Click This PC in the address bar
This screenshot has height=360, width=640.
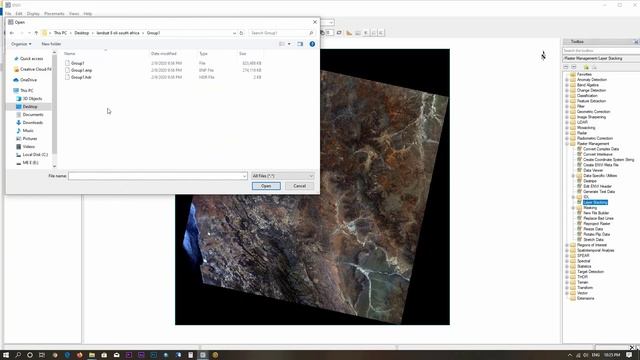pos(60,33)
